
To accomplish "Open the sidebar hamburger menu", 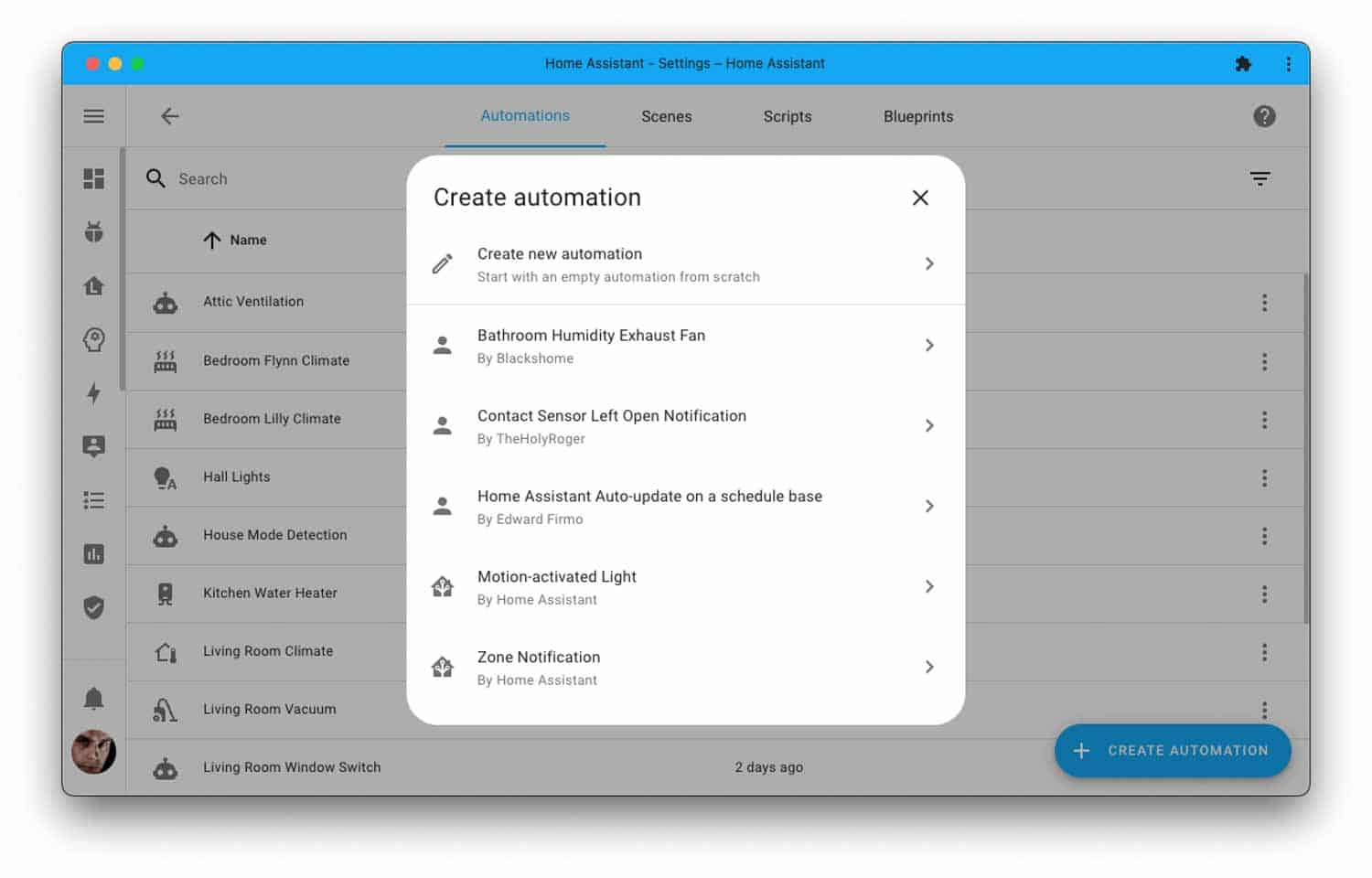I will click(93, 116).
